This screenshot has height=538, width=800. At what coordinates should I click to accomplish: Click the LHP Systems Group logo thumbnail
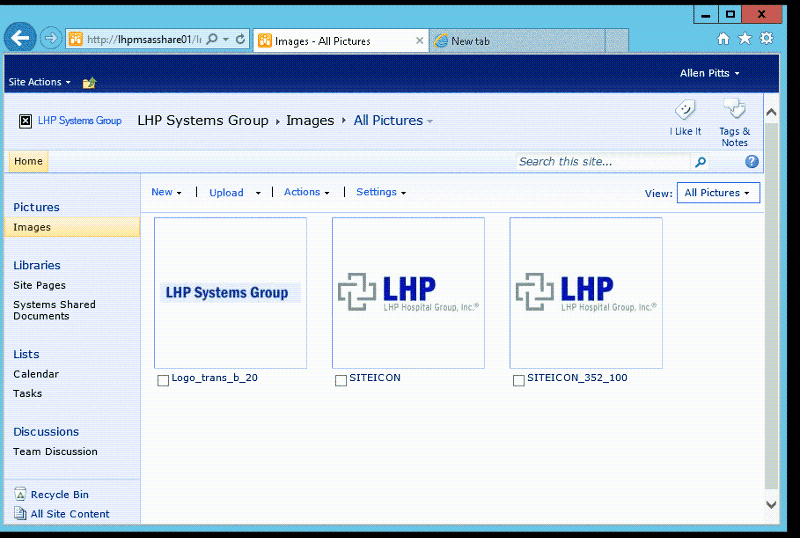230,293
